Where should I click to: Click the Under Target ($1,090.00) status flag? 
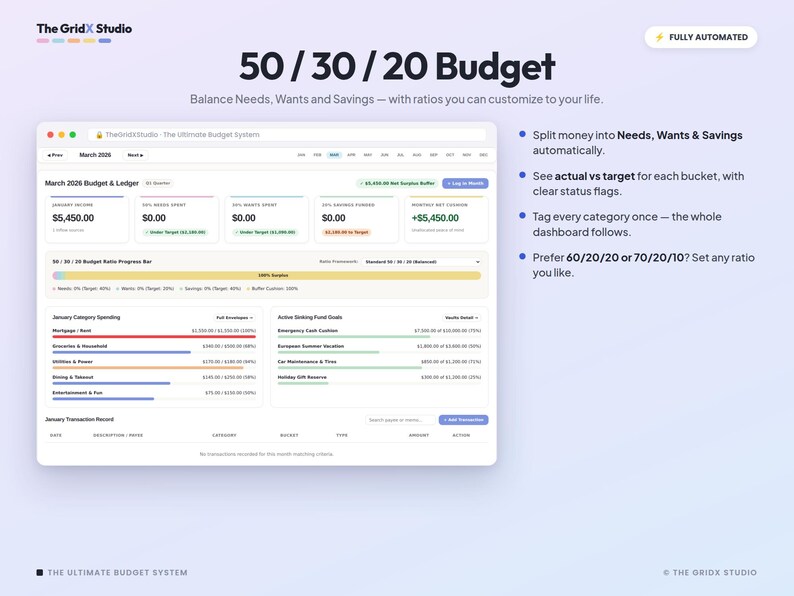pyautogui.click(x=265, y=232)
